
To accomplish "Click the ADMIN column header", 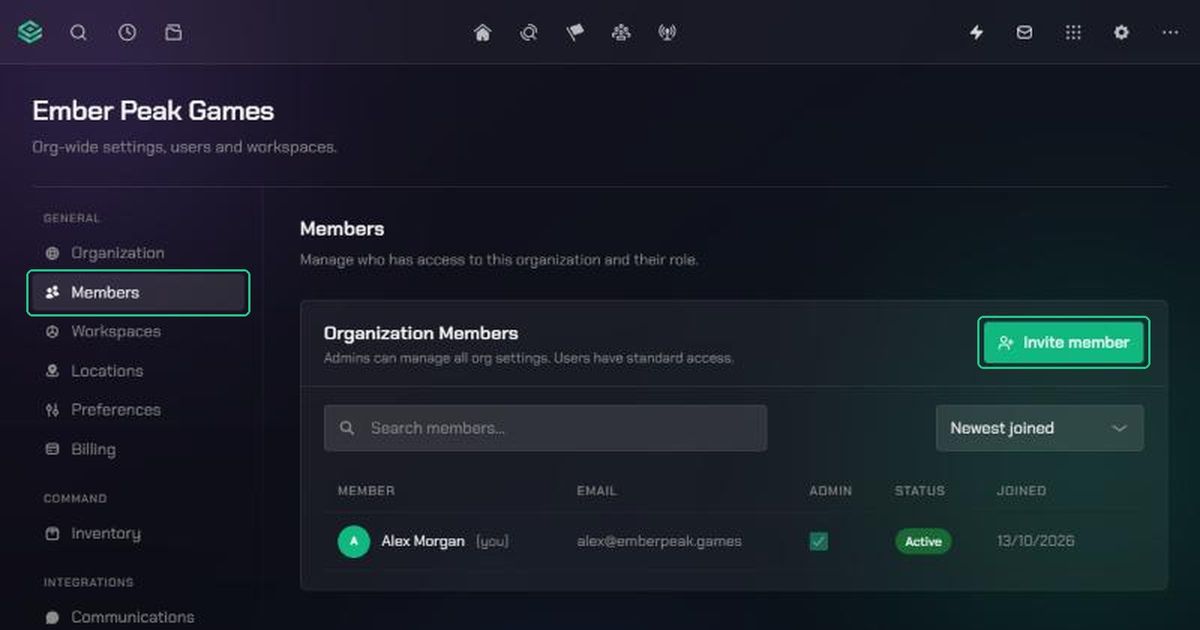I will pyautogui.click(x=831, y=491).
